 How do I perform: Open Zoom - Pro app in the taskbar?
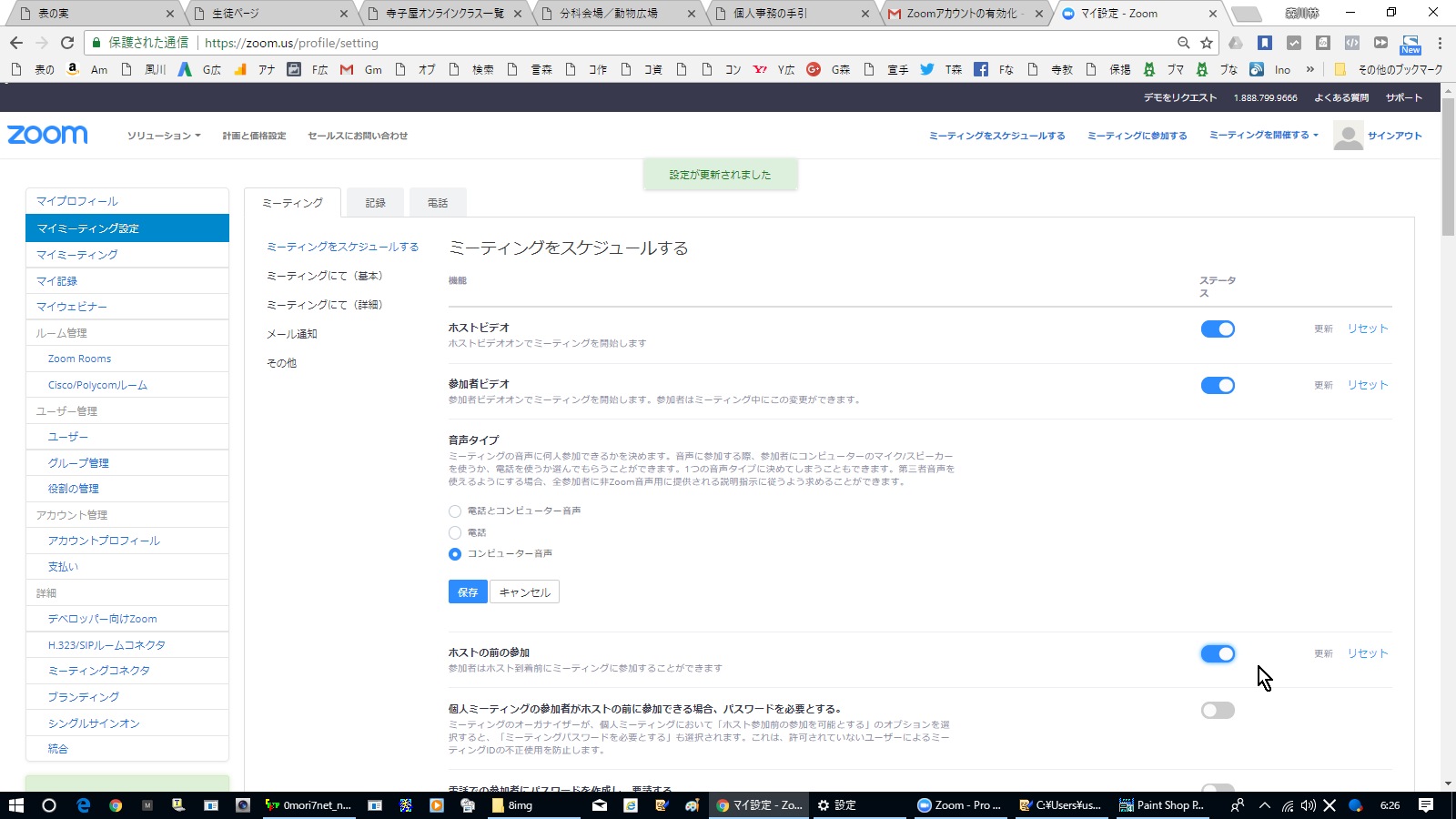(960, 805)
